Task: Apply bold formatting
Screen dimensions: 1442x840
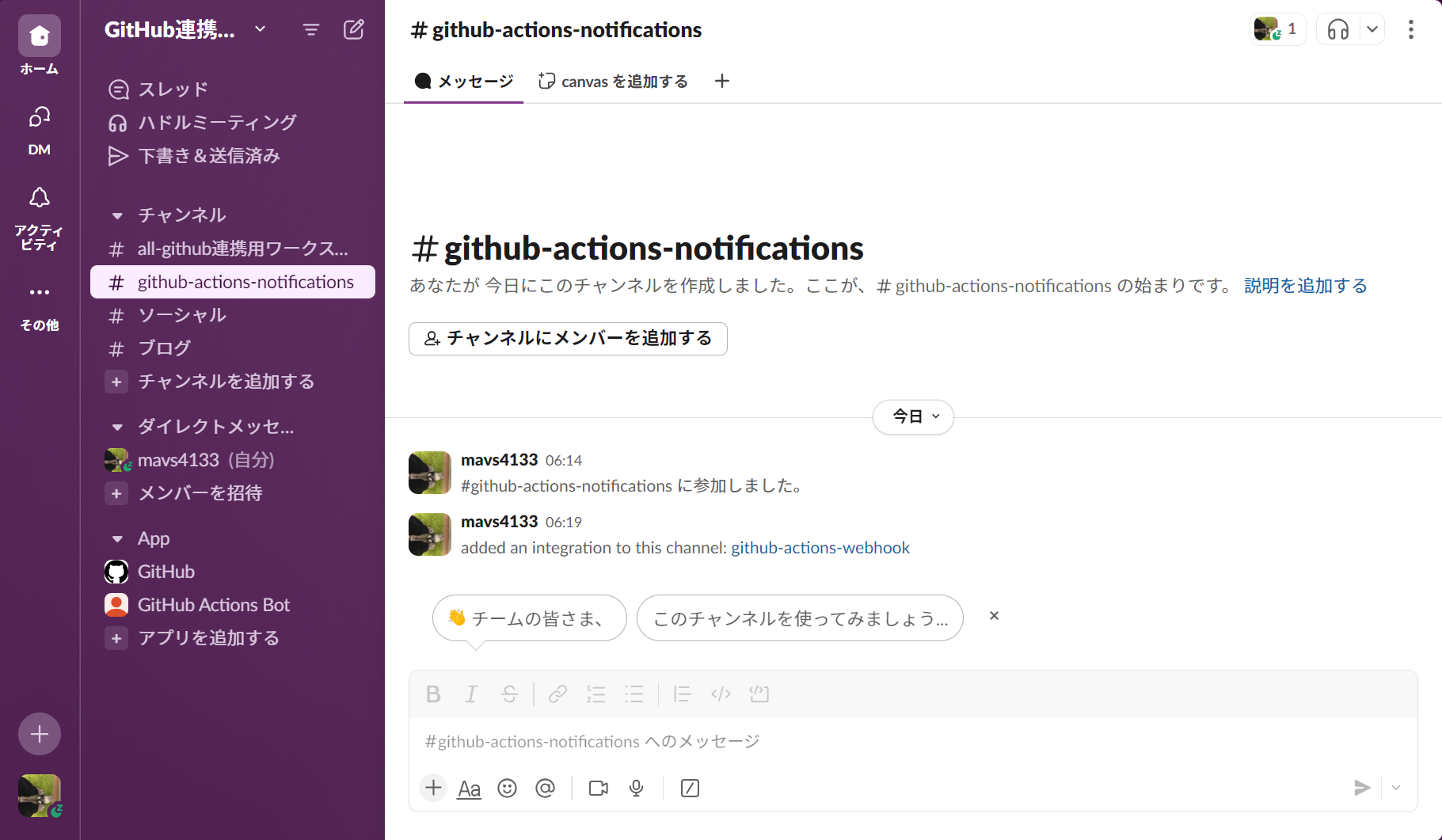Action: coord(433,694)
